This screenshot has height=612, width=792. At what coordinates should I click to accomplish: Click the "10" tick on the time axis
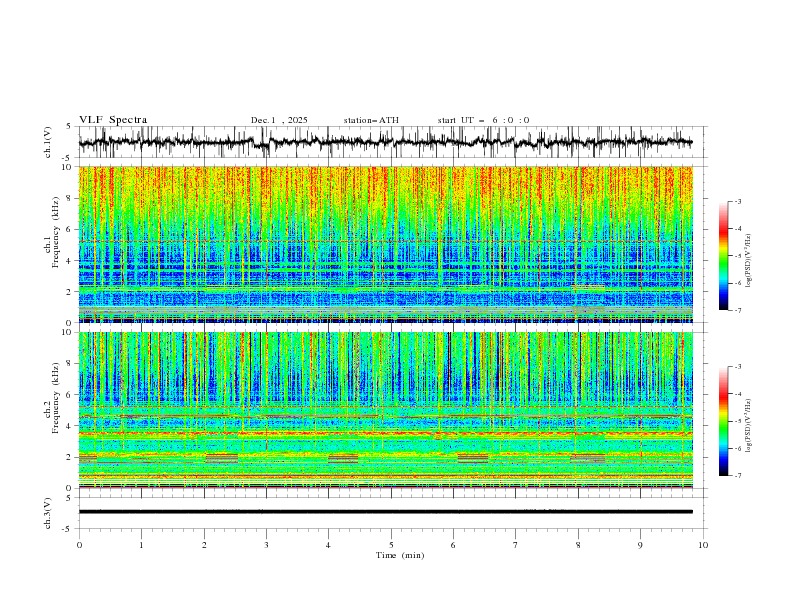703,545
